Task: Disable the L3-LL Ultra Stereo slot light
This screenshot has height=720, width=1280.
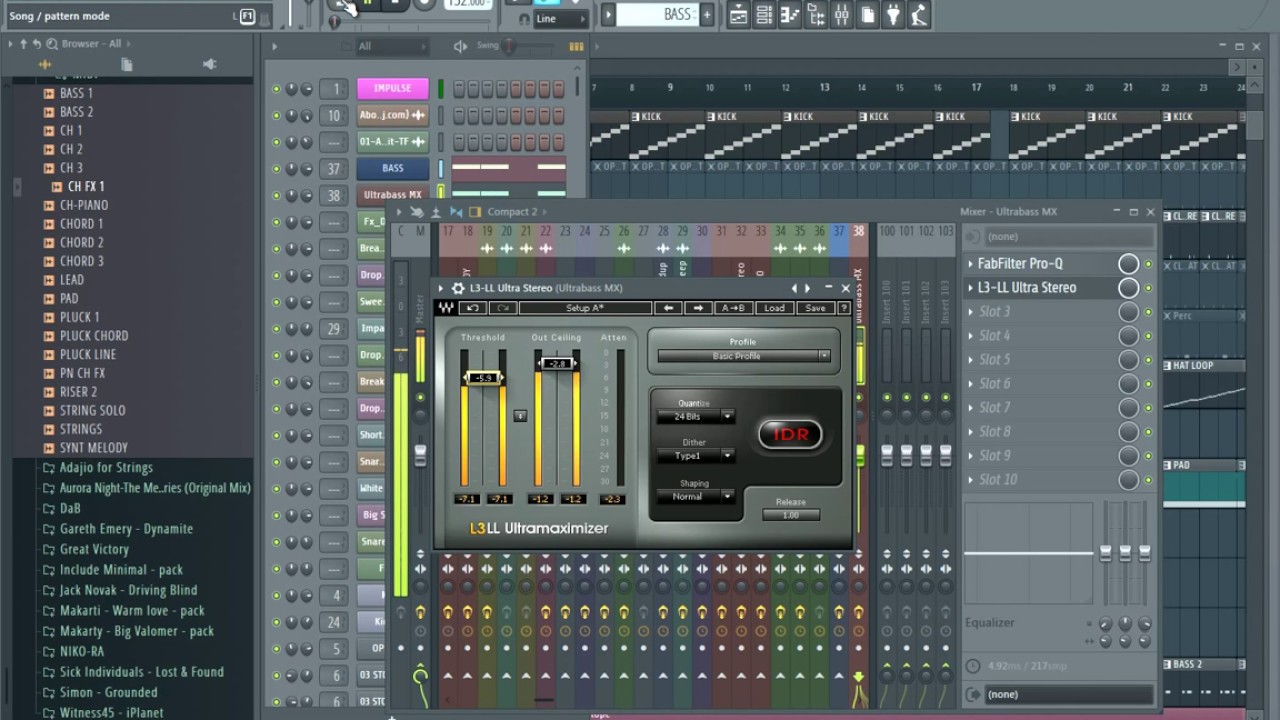Action: point(1148,288)
